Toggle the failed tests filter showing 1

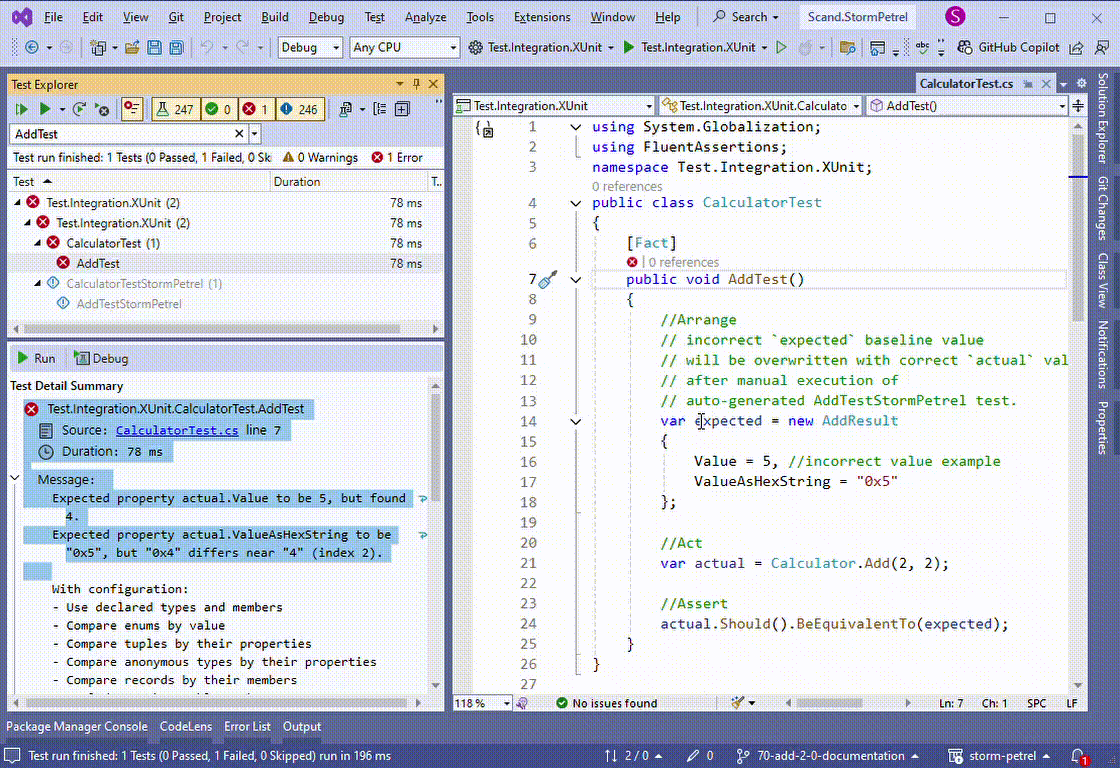[x=255, y=109]
